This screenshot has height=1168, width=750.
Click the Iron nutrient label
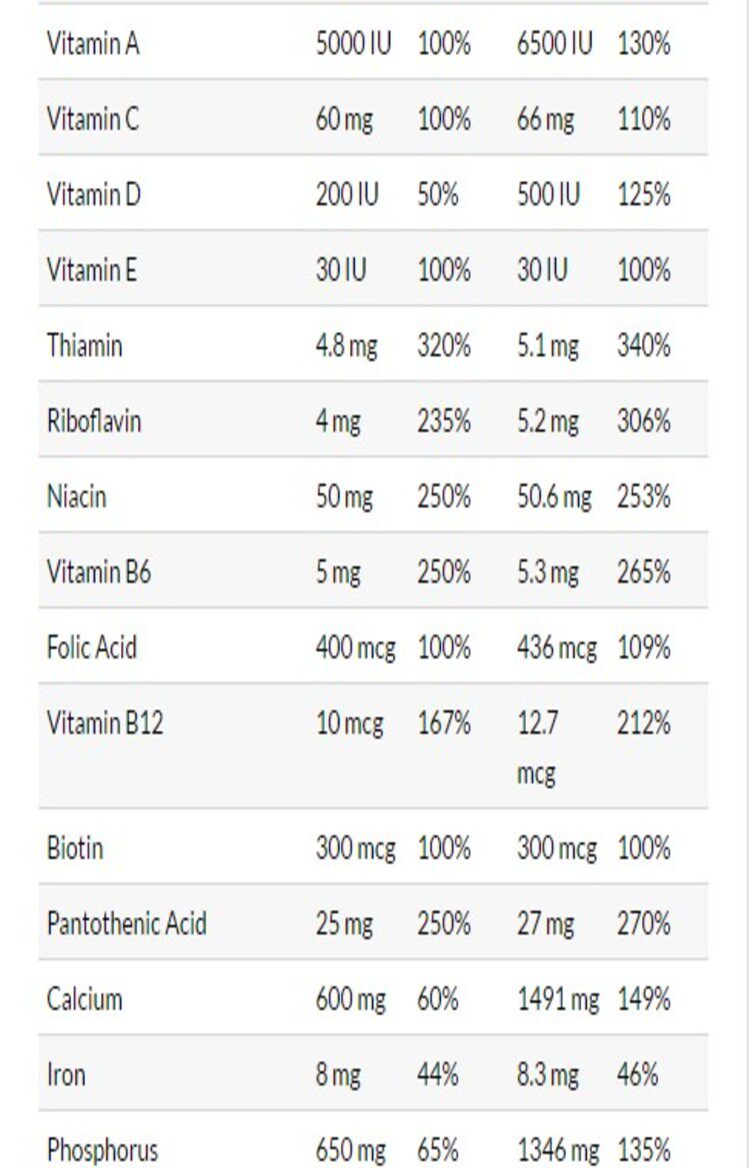(66, 1075)
